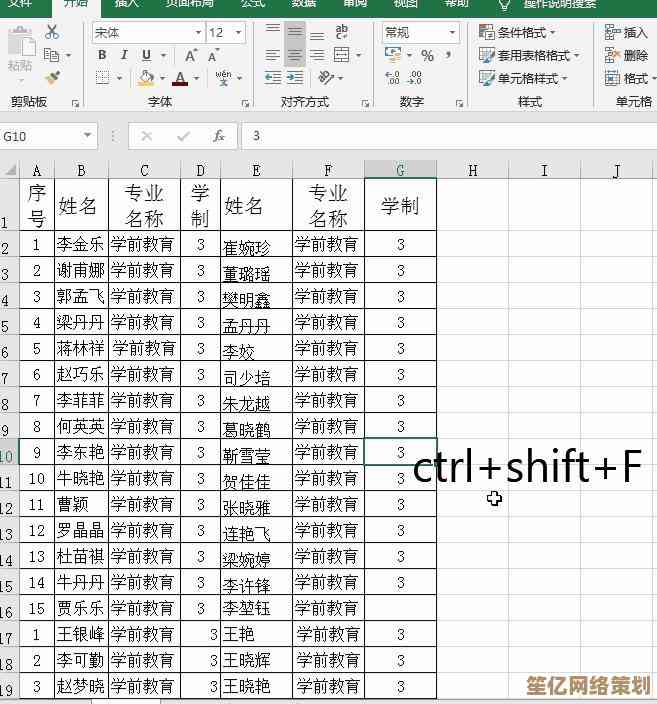Switch to the 视图 ribbon tab

click(405, 3)
